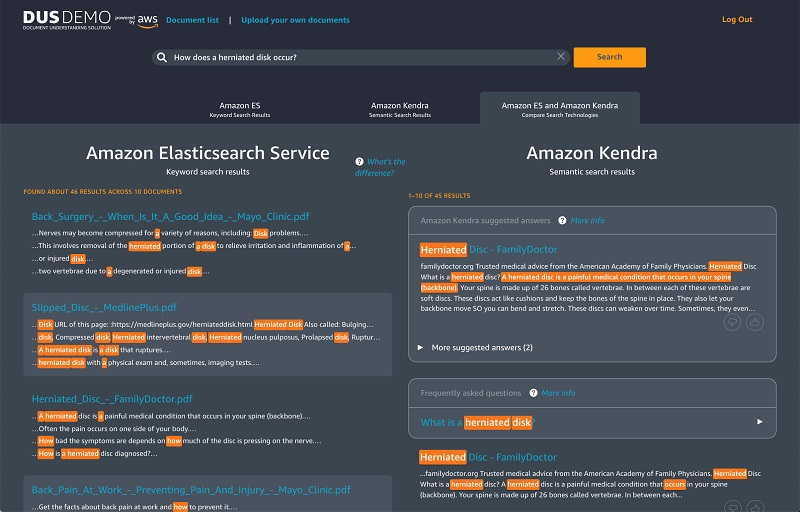
Task: Click help icon beside Frequently asked questions
Action: pyautogui.click(x=533, y=393)
